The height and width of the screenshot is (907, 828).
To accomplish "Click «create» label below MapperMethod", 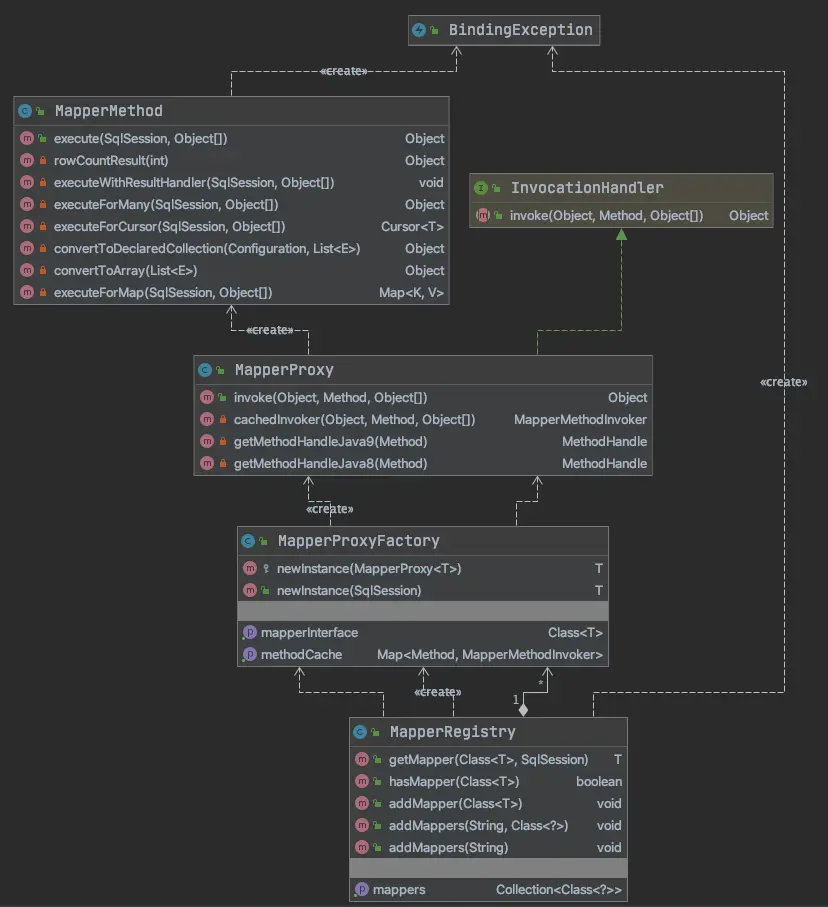I will 270,330.
